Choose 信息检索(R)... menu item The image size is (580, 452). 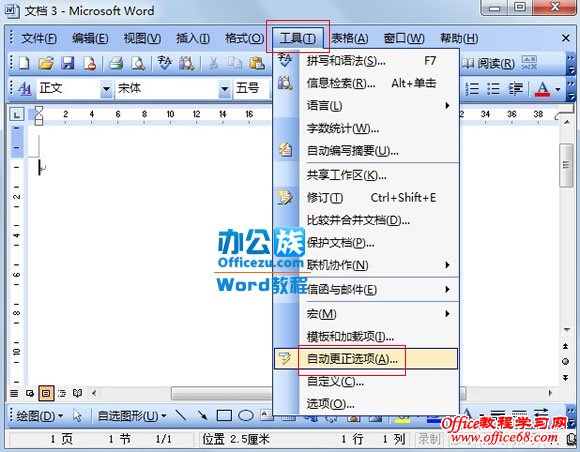coord(366,83)
